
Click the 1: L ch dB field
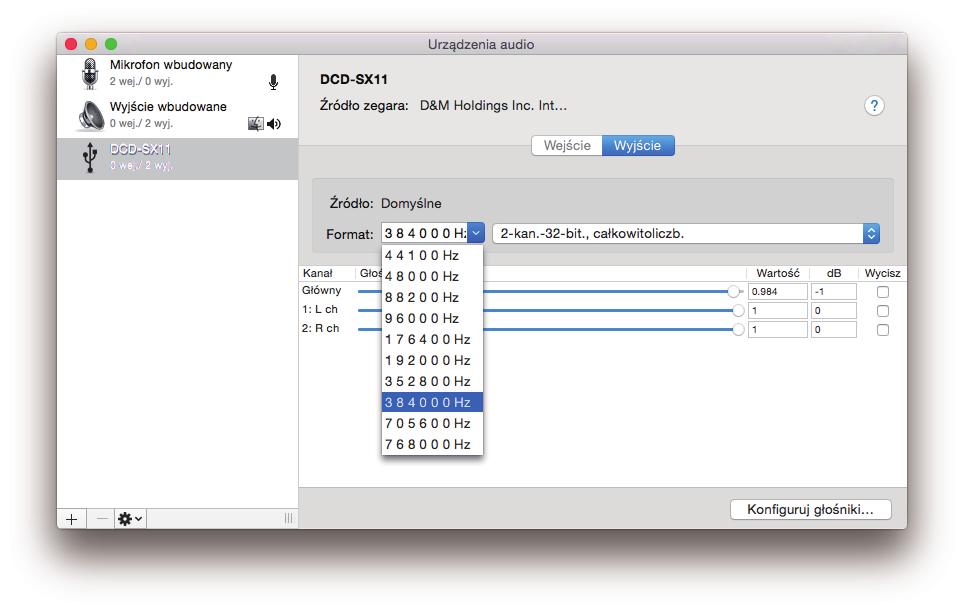pyautogui.click(x=834, y=311)
